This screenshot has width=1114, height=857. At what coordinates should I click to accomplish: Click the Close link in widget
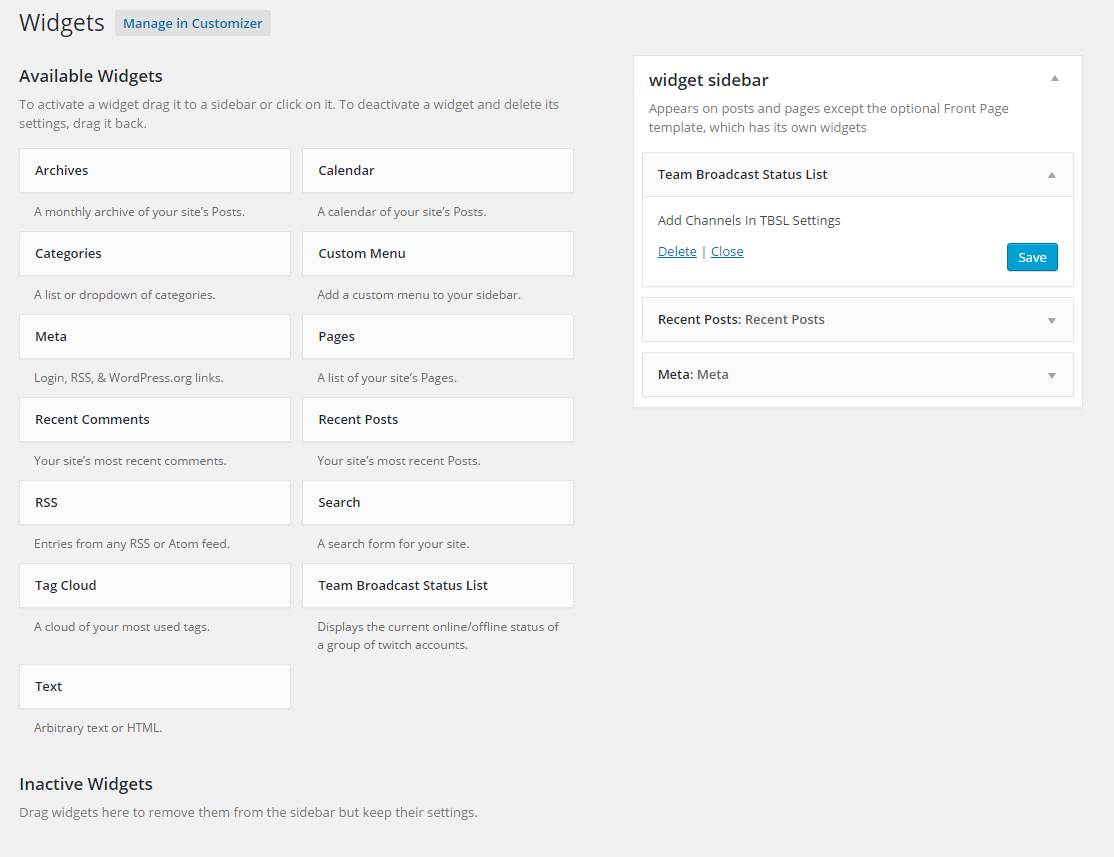click(x=727, y=252)
